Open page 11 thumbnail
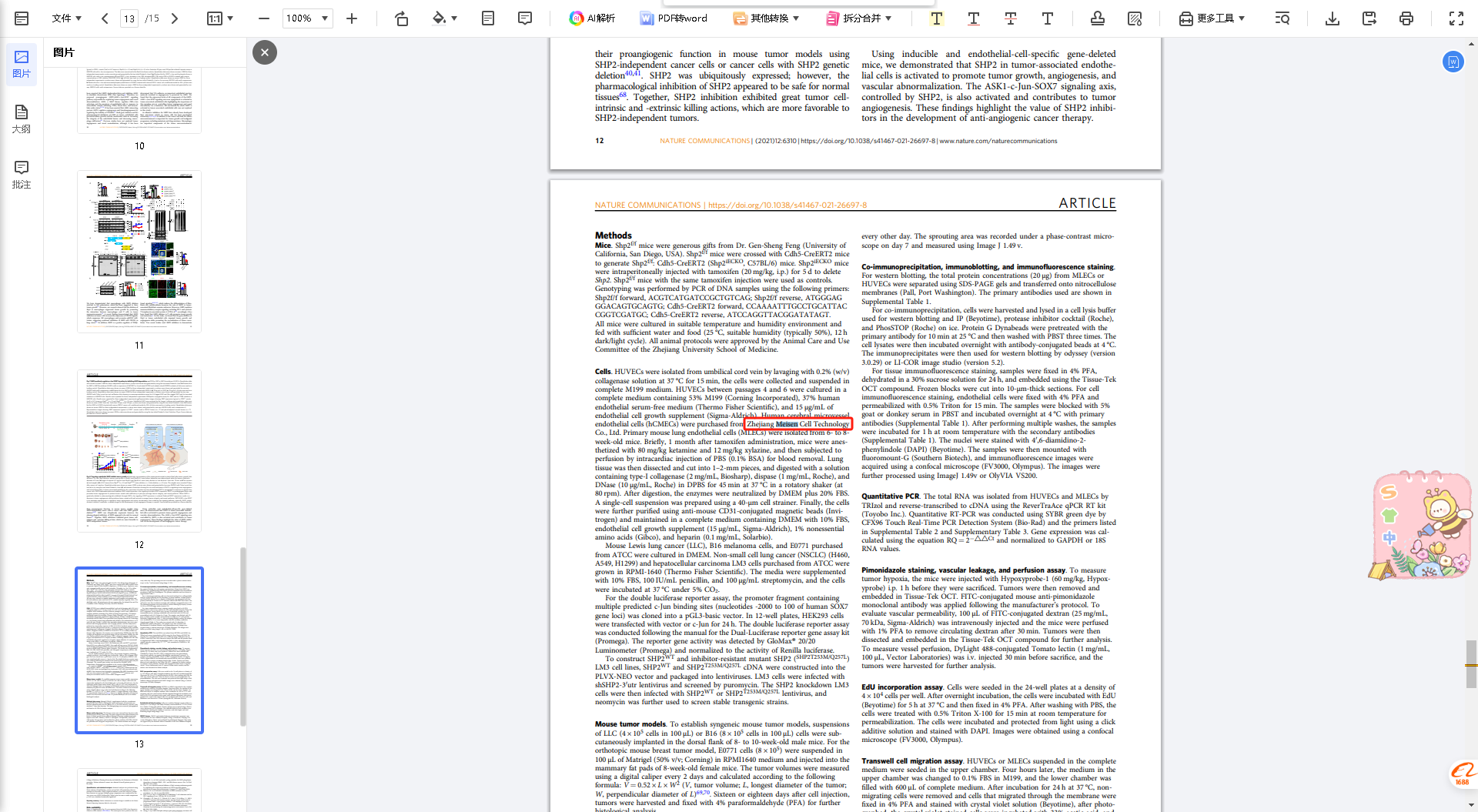The image size is (1478, 812). [x=139, y=252]
